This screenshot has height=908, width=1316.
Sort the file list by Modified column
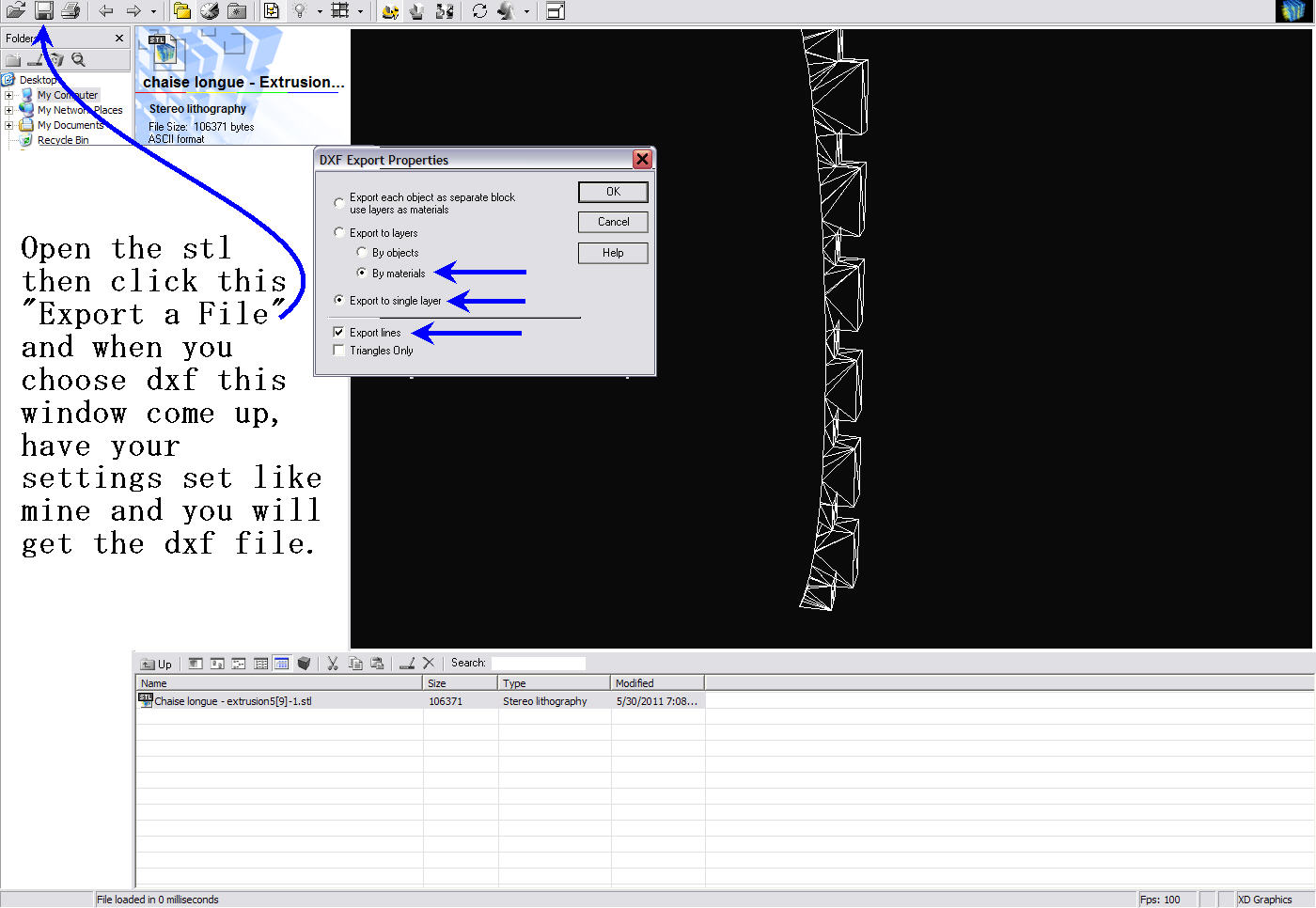(656, 683)
